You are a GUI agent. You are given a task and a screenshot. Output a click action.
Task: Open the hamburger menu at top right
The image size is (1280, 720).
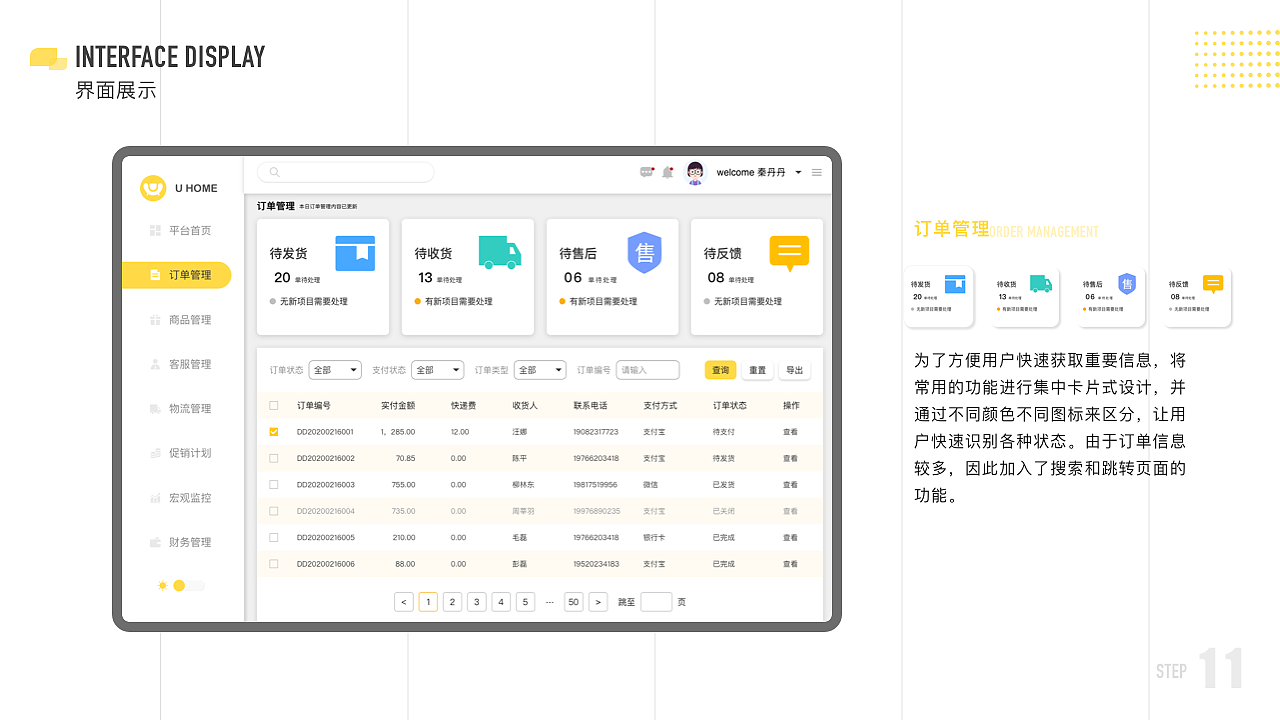(816, 172)
